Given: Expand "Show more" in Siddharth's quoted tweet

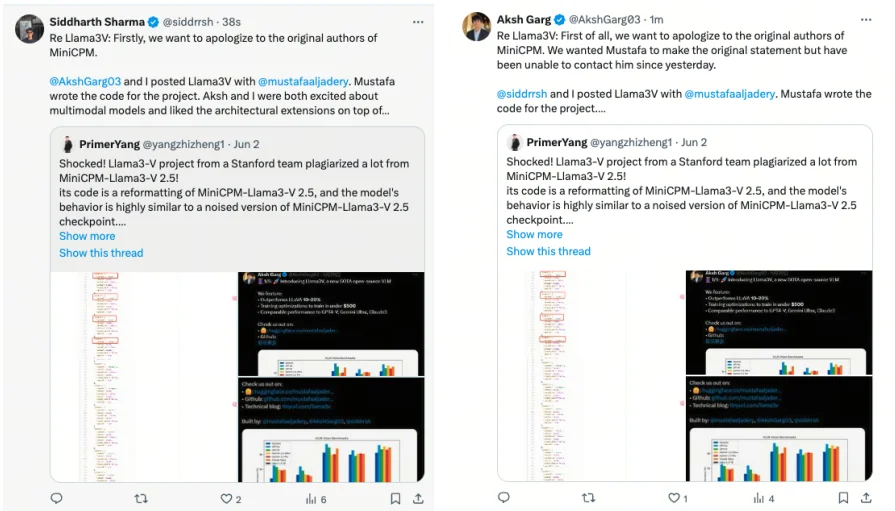Looking at the screenshot, I should [87, 236].
